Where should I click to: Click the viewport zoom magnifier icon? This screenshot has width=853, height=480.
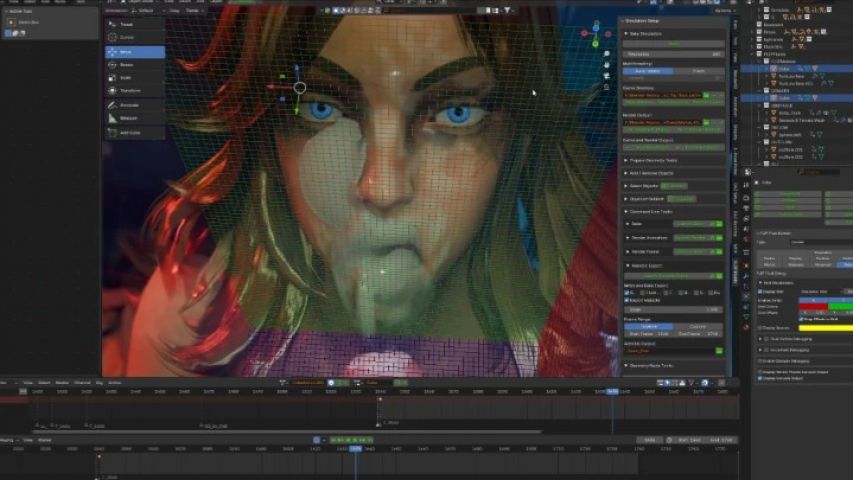pyautogui.click(x=607, y=54)
